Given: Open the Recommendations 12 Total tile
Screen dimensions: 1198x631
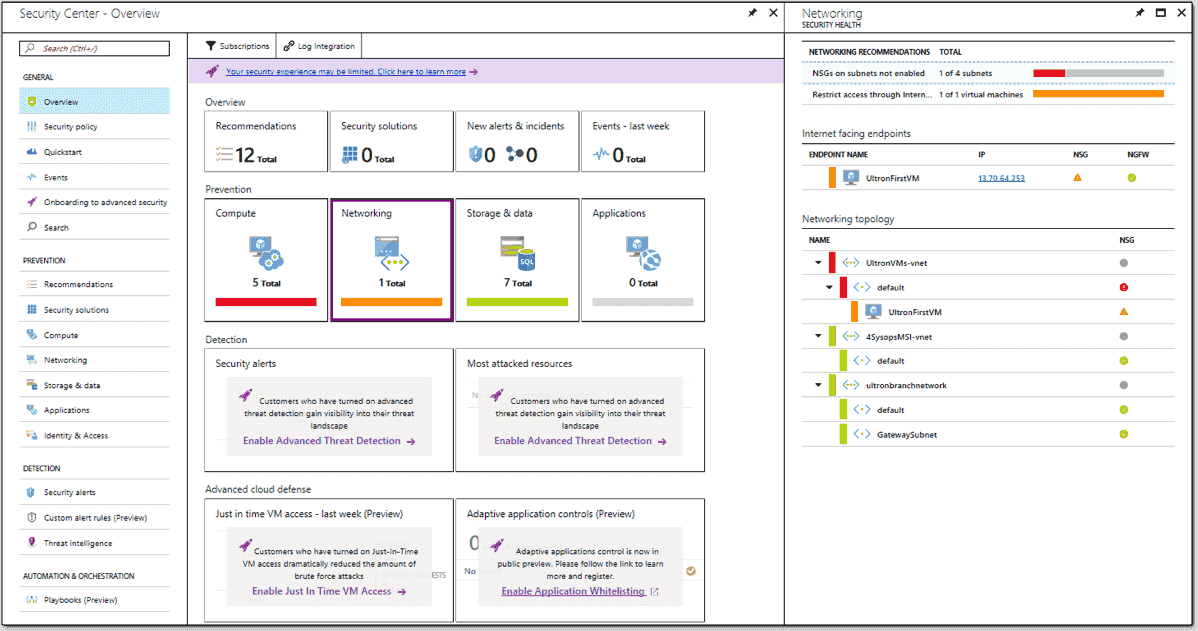Looking at the screenshot, I should pos(266,141).
